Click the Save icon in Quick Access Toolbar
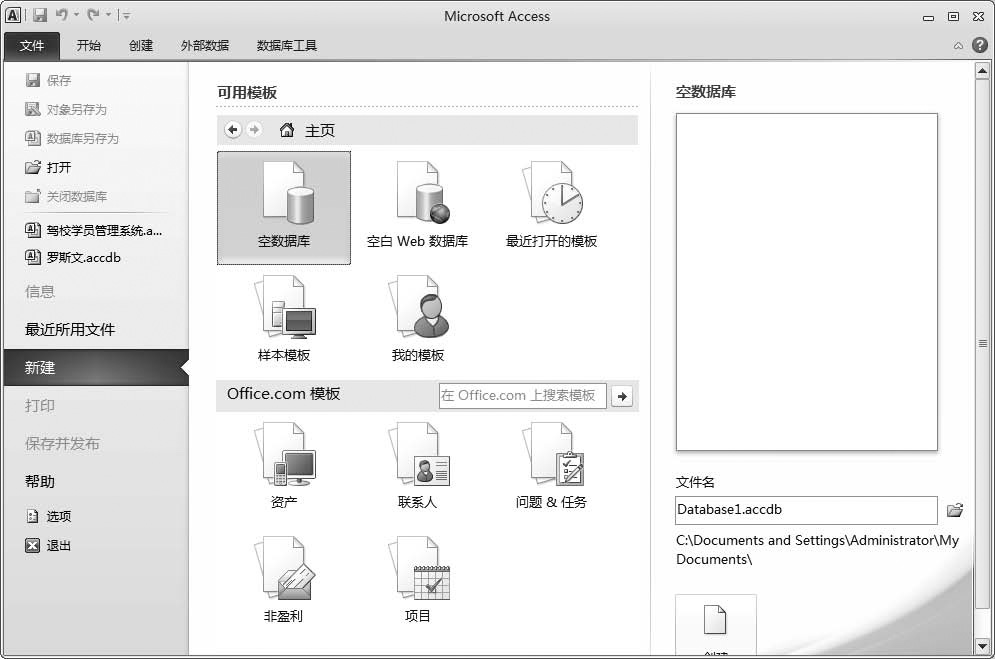Image resolution: width=995 pixels, height=659 pixels. pos(40,15)
